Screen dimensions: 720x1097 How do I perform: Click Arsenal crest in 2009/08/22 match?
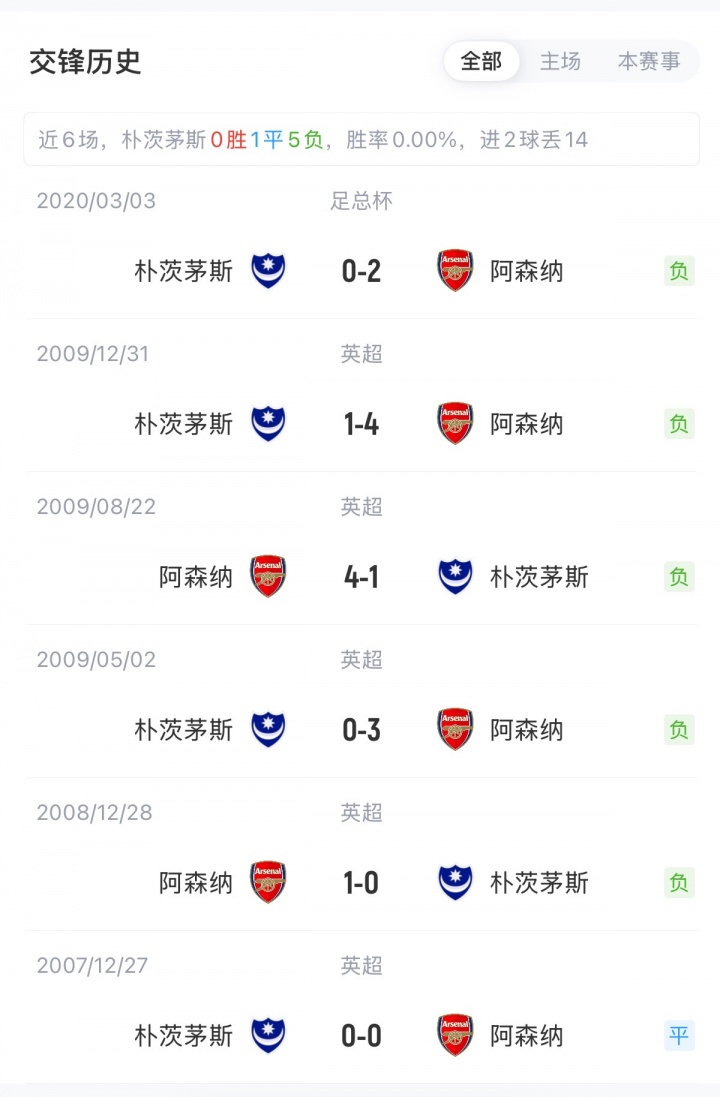[268, 577]
